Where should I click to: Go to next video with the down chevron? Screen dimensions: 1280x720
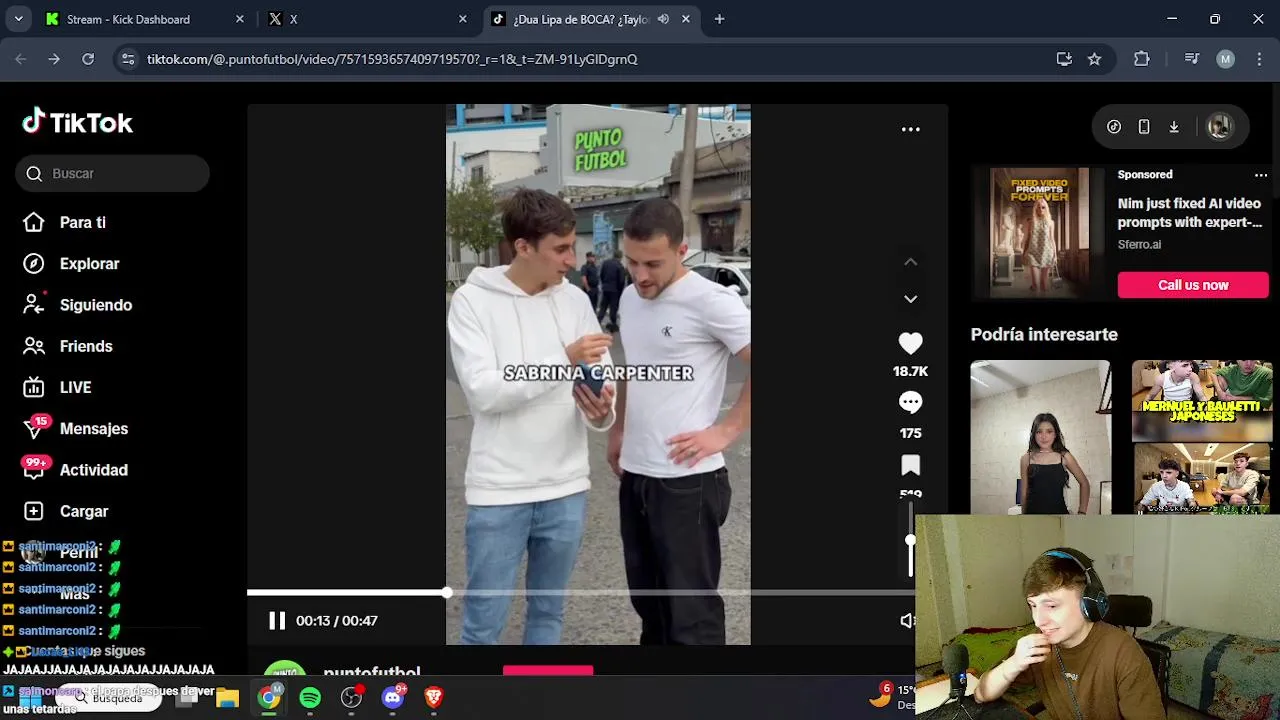click(910, 299)
